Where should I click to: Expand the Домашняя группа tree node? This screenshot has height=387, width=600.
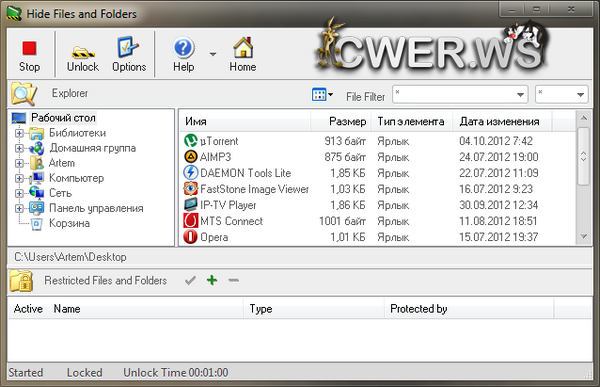pyautogui.click(x=19, y=148)
